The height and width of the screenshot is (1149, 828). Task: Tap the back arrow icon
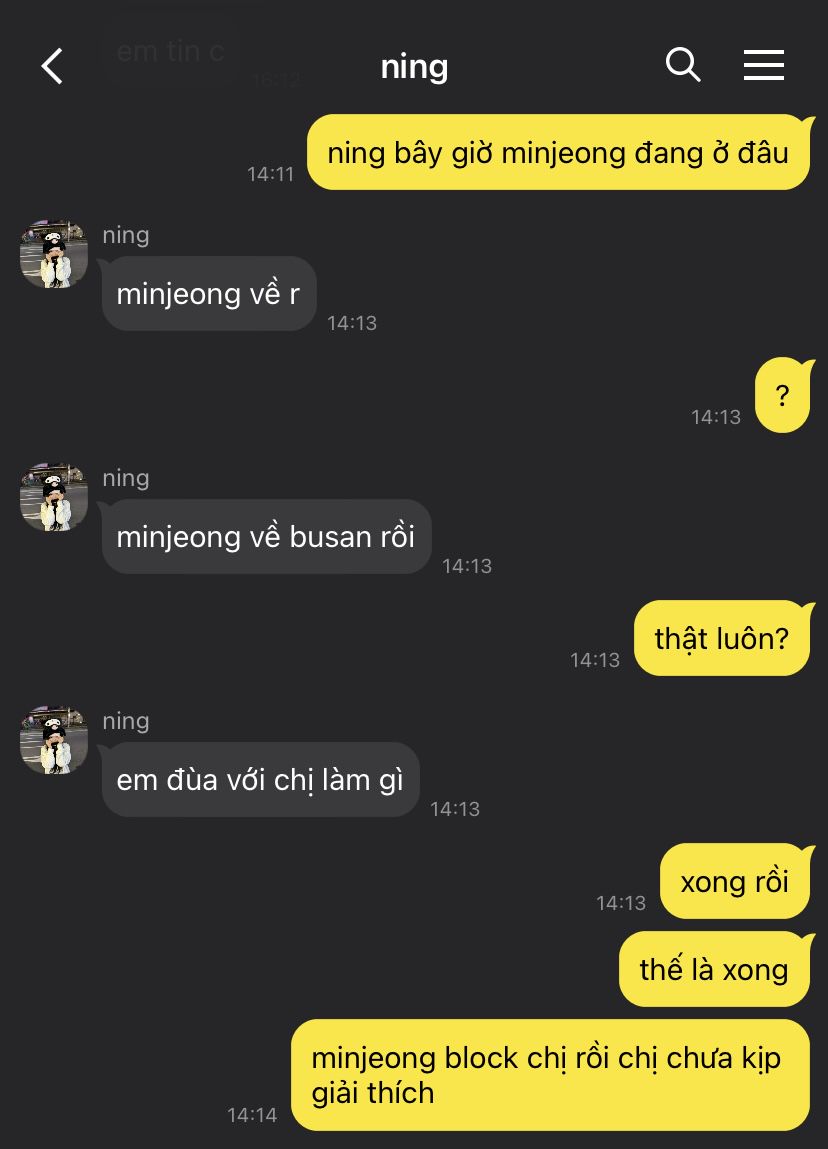[x=52, y=67]
